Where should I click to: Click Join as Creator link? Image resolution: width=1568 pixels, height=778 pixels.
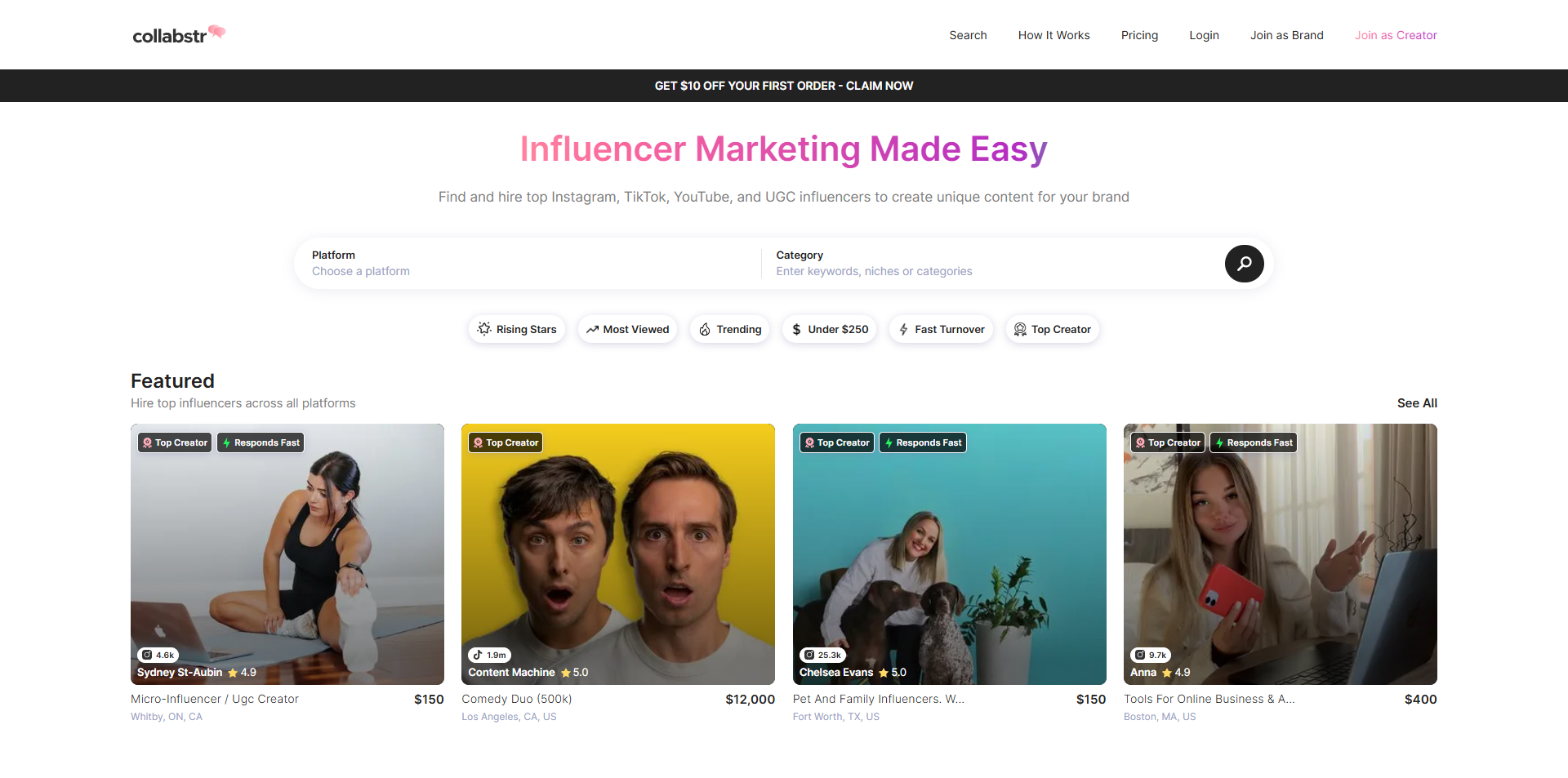click(1396, 35)
